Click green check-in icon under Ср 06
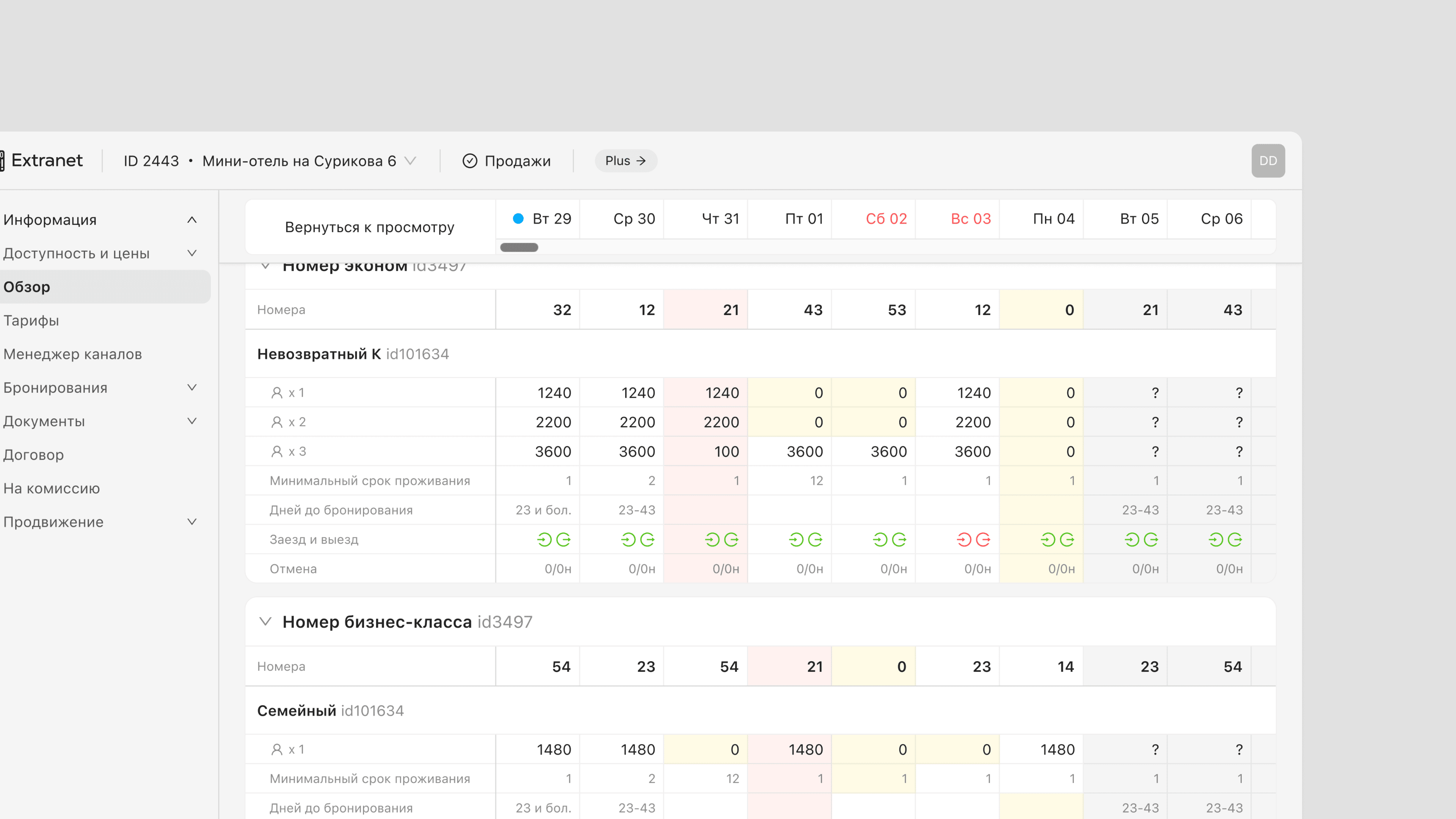This screenshot has height=819, width=1456. click(1216, 540)
